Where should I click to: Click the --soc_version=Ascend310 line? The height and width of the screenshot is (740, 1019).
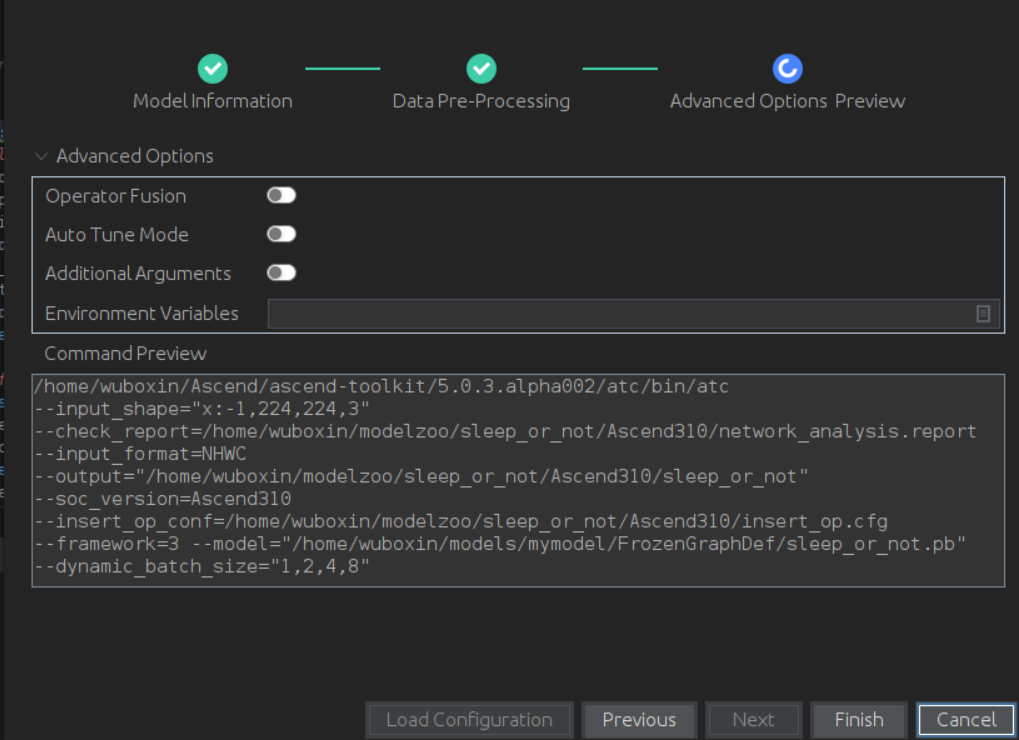(162, 499)
